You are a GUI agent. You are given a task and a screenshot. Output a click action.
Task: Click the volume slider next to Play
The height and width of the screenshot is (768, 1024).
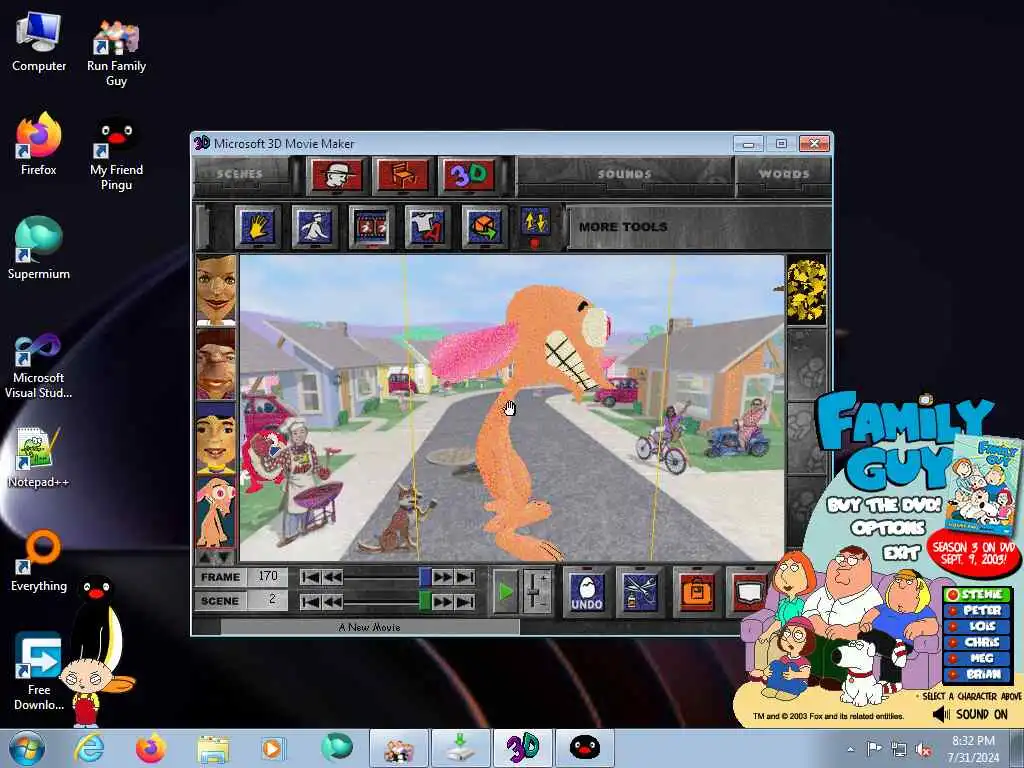[x=537, y=592]
